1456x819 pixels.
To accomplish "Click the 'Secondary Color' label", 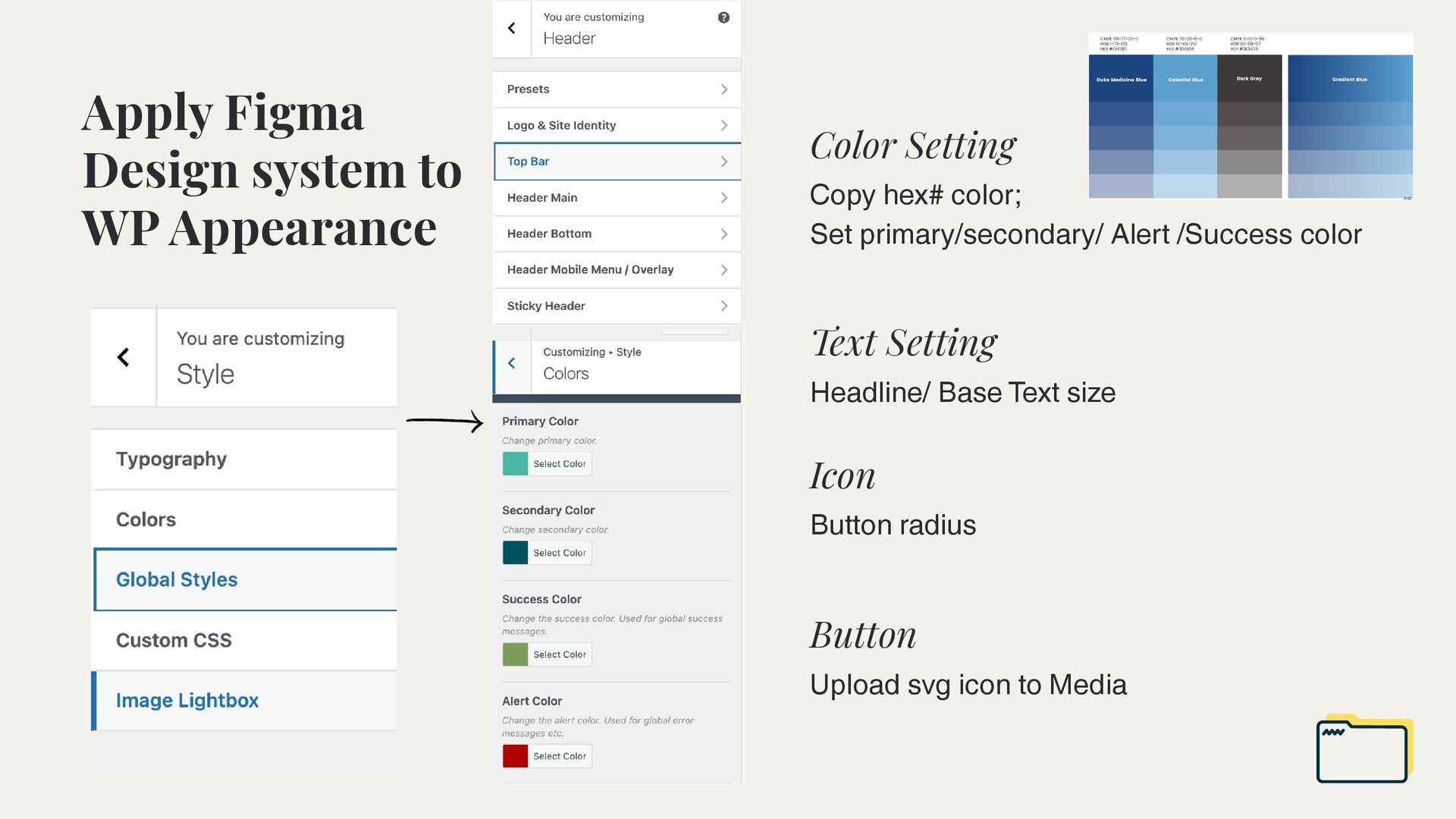I will click(x=548, y=510).
